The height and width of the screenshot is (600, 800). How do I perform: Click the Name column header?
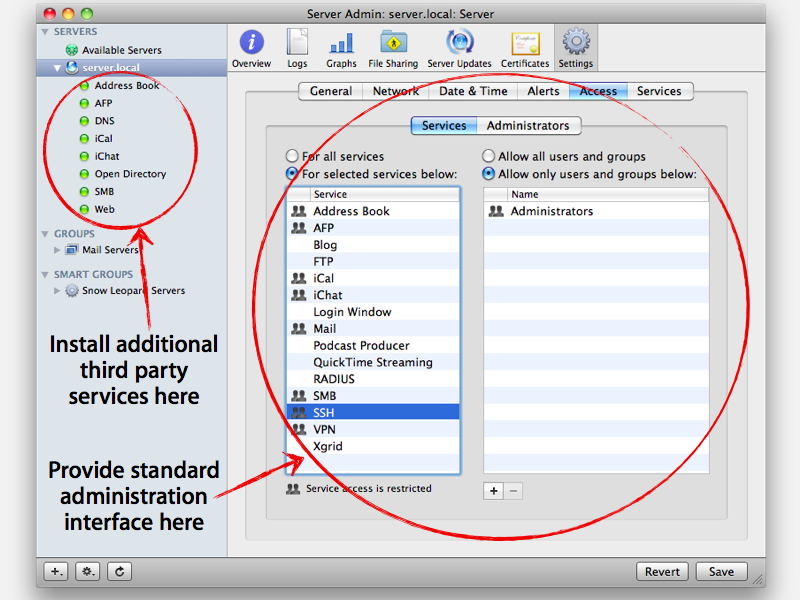tap(608, 194)
